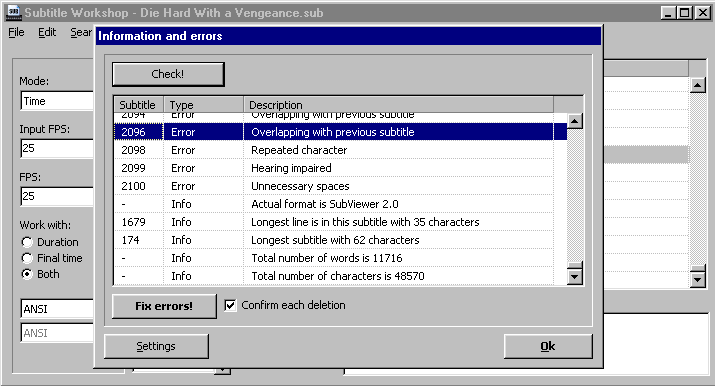
Task: Click the Fix errors! button
Action: coord(164,306)
